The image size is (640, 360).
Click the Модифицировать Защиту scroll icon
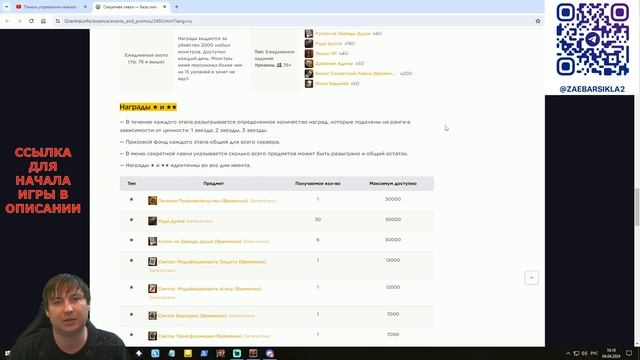[152, 262]
